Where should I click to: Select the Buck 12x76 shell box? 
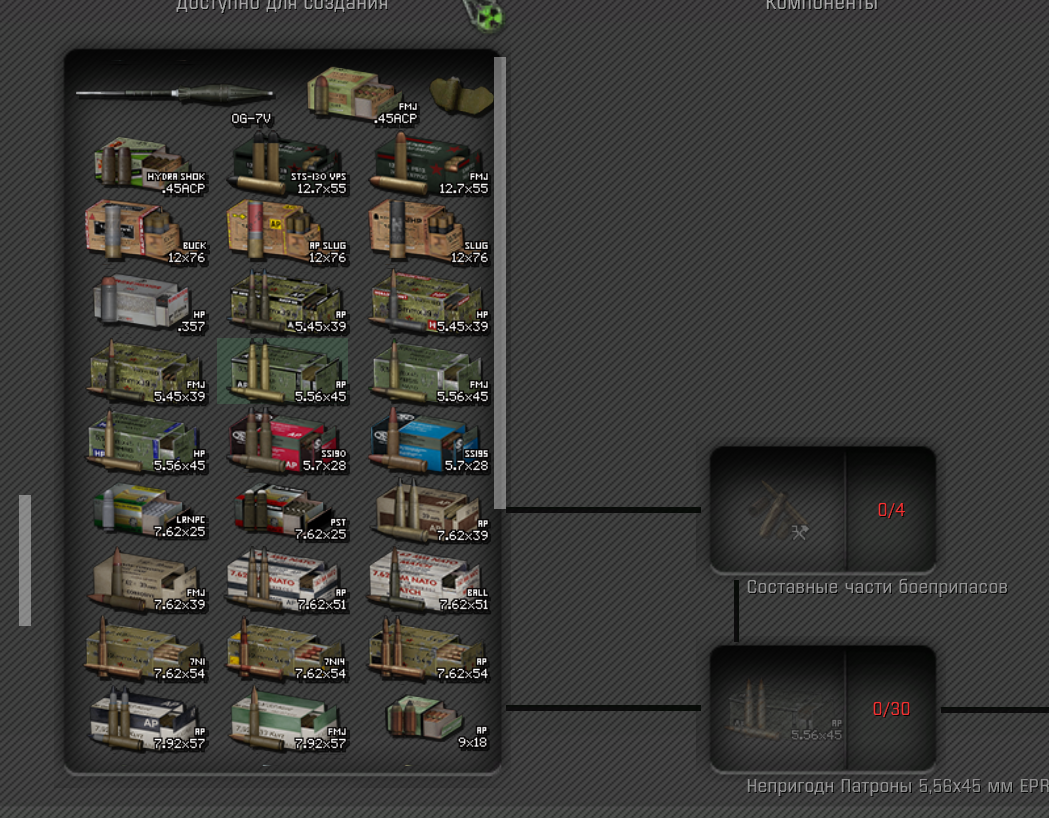(147, 231)
